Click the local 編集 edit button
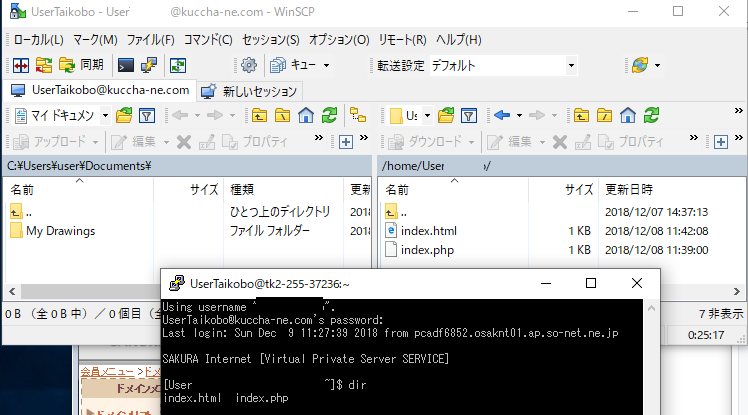Viewport: 748px width, 415px height. [x=134, y=142]
